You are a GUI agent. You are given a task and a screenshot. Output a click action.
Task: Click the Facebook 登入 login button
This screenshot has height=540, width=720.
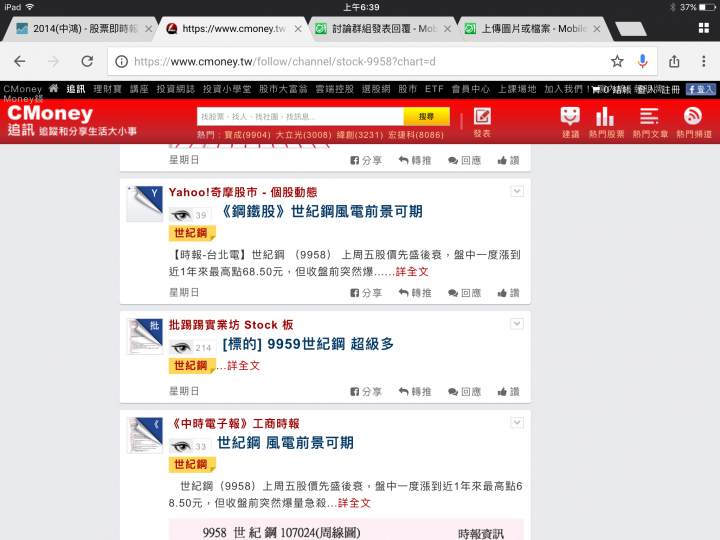coord(700,89)
